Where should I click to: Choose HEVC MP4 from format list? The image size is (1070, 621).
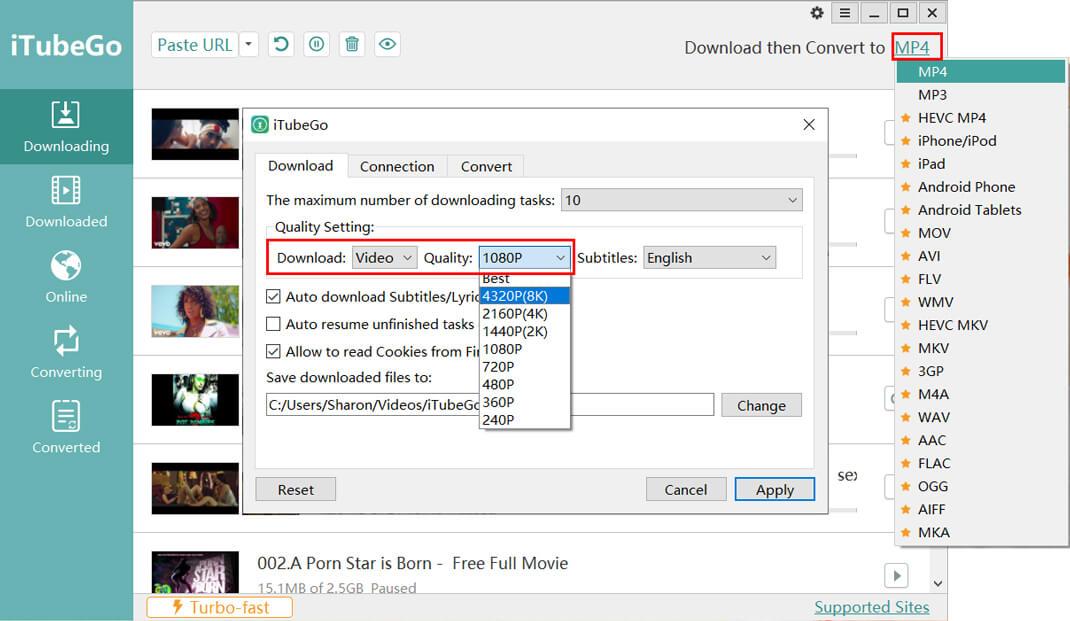[981, 118]
